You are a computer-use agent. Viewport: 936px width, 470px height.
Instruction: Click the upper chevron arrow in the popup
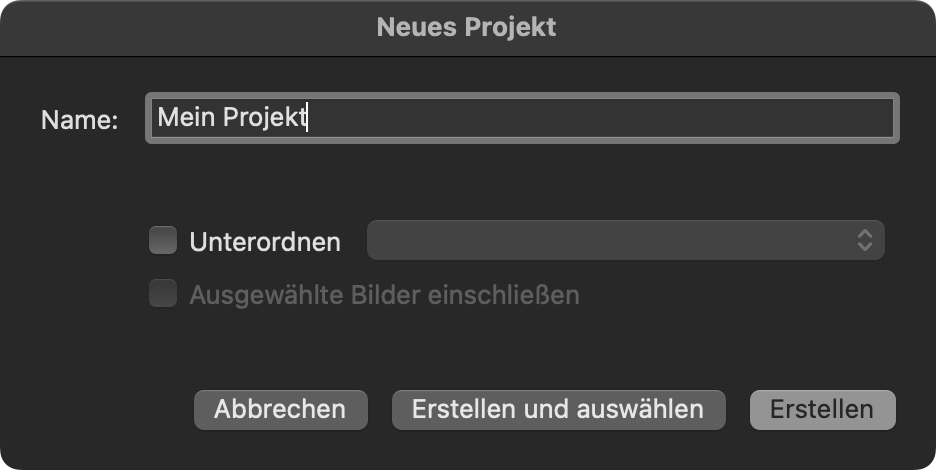[x=865, y=234]
